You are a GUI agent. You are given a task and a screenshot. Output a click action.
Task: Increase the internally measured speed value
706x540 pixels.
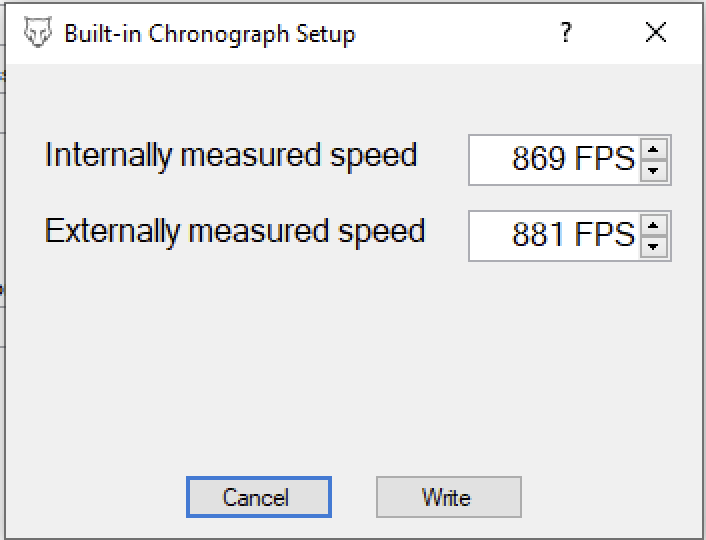tap(654, 150)
